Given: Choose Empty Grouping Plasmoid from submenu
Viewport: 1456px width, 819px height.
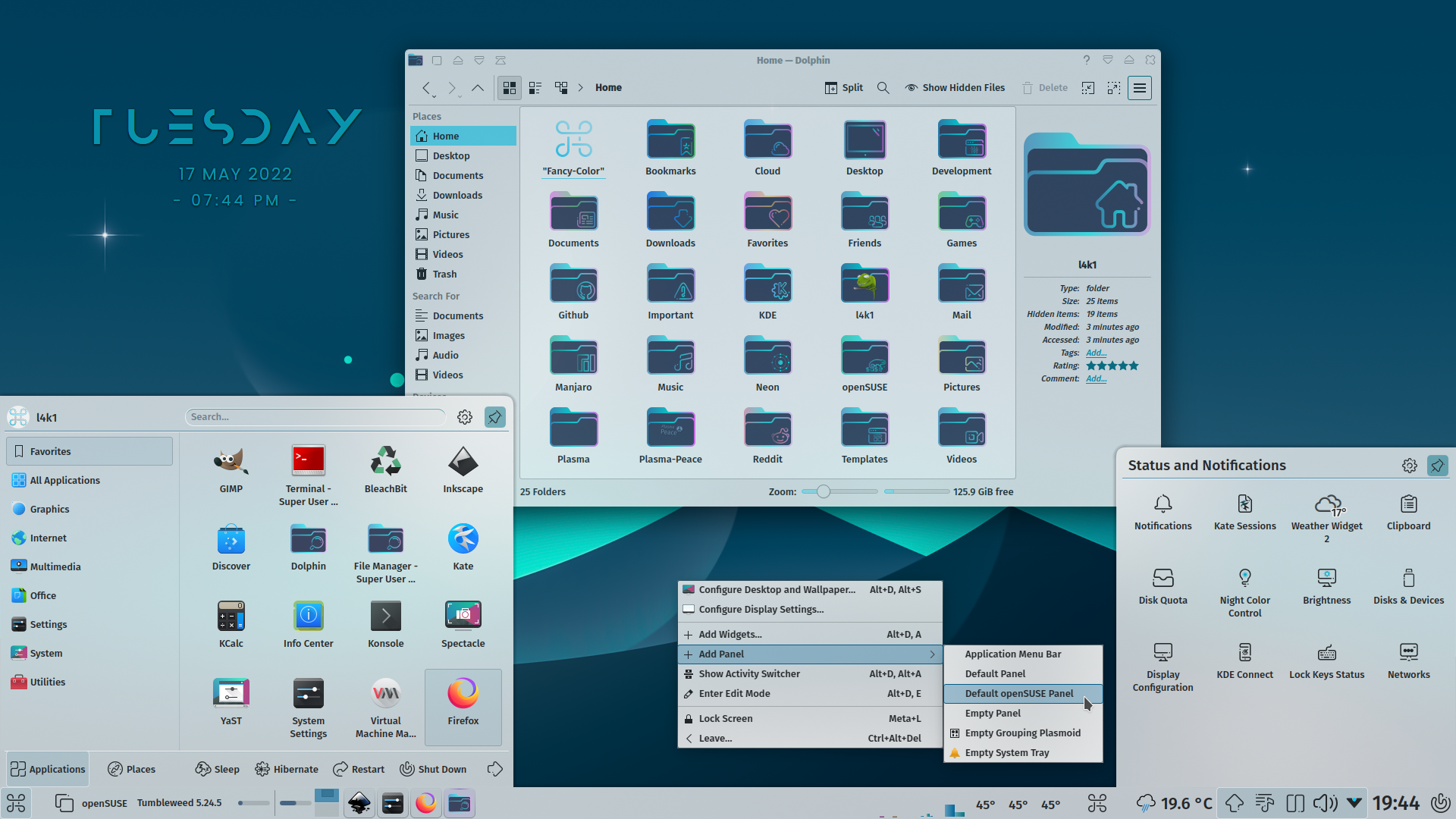Looking at the screenshot, I should (x=1023, y=733).
